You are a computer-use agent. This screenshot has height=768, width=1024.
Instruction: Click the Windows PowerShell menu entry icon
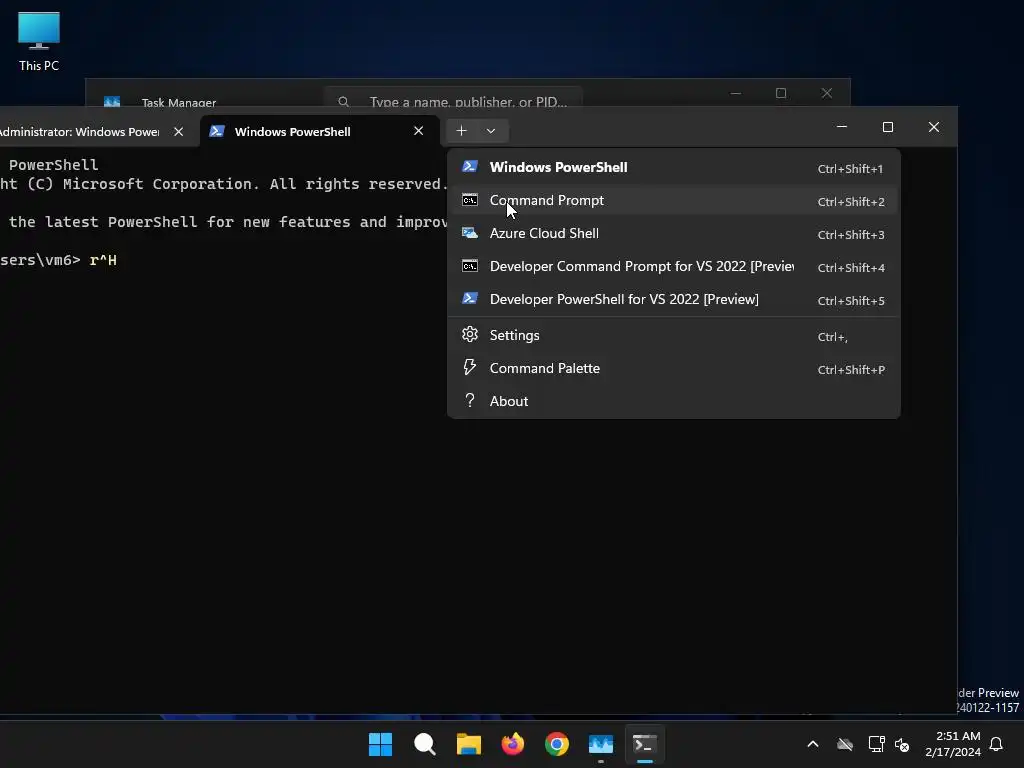[470, 167]
